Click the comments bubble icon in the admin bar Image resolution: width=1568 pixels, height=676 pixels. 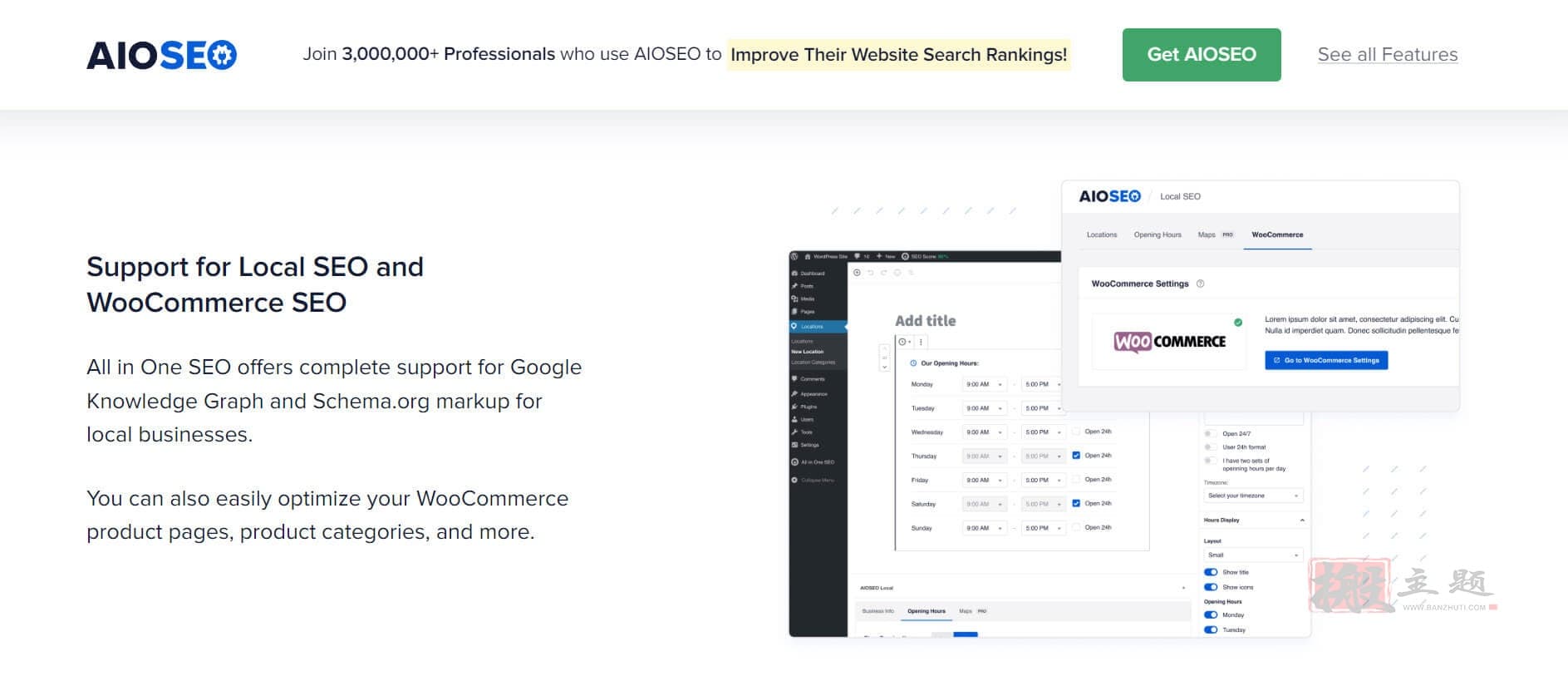pyautogui.click(x=858, y=256)
